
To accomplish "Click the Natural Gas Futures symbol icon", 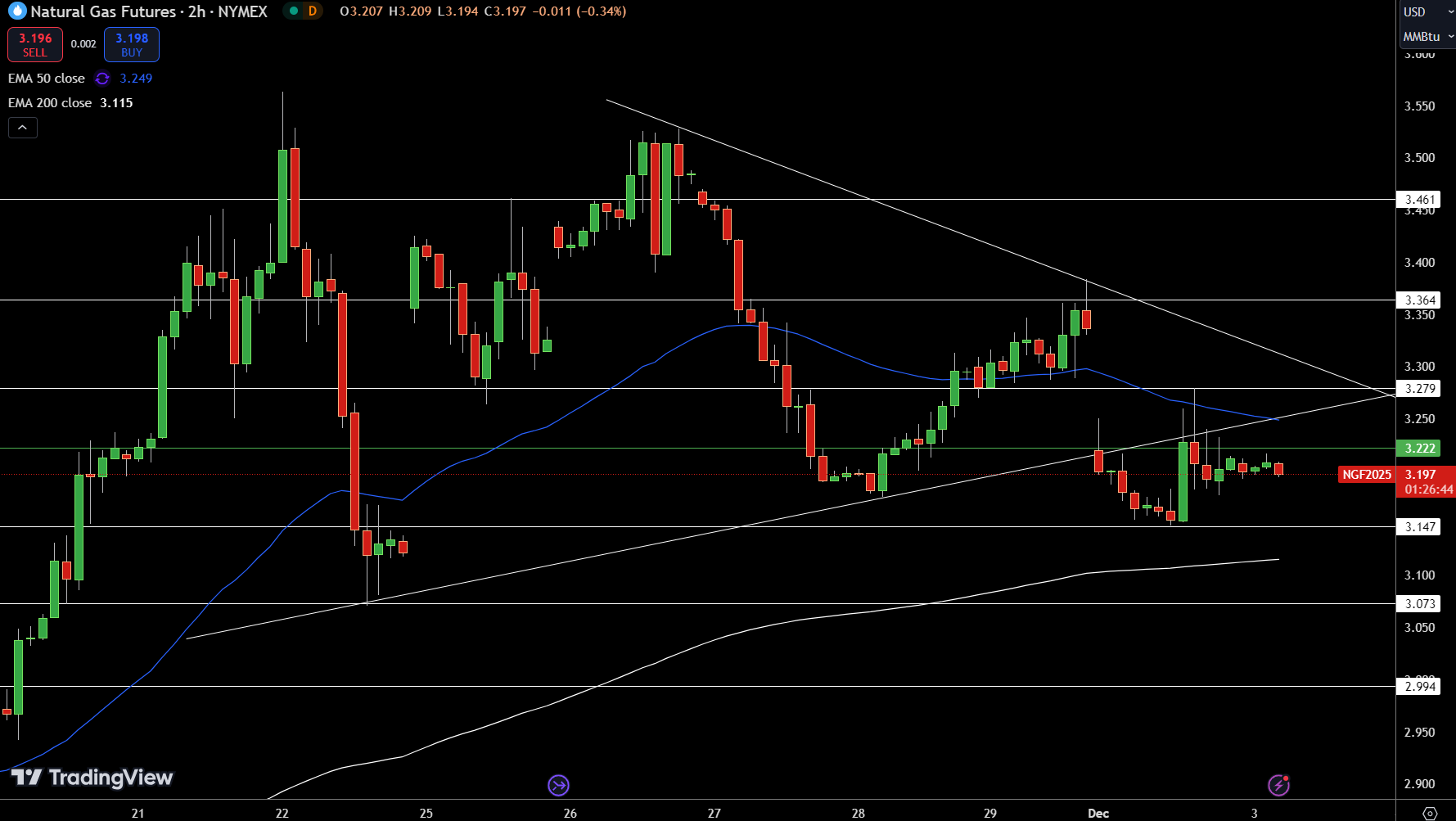I will coord(17,11).
